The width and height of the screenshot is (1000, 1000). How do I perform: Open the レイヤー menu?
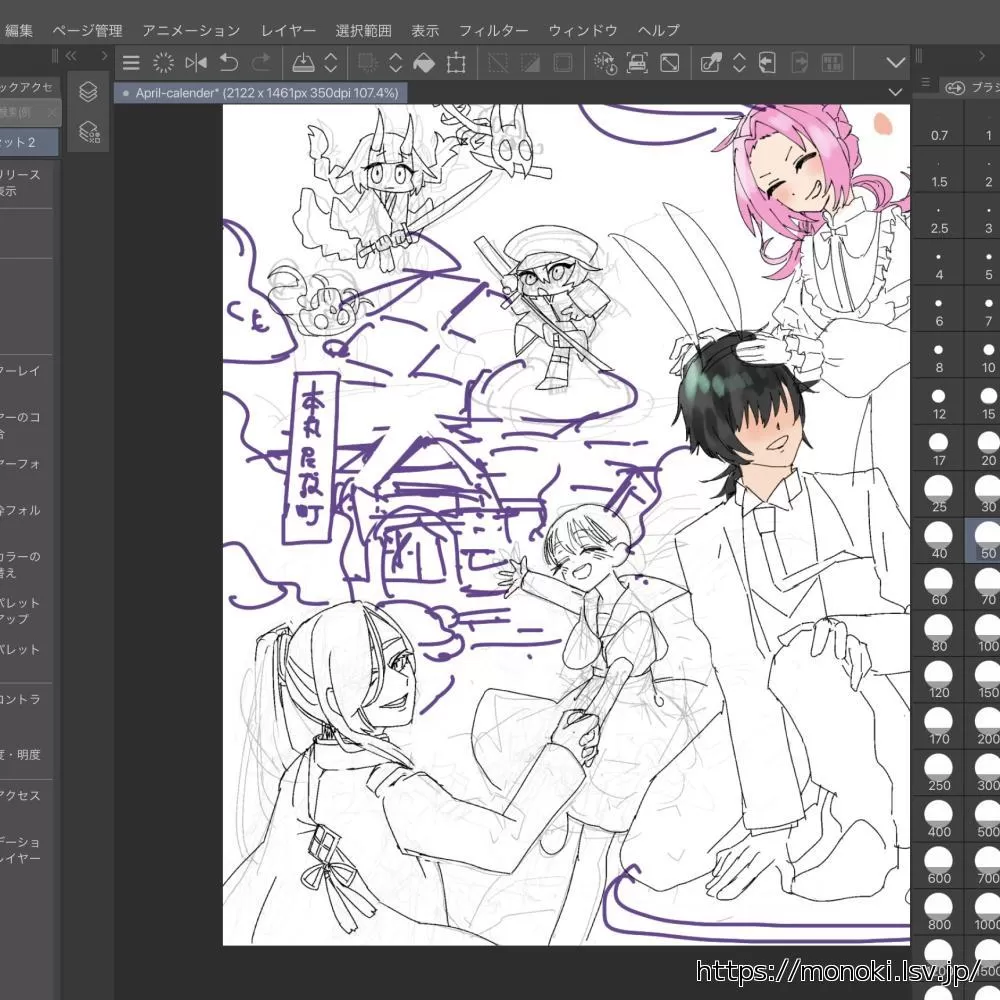pos(288,31)
